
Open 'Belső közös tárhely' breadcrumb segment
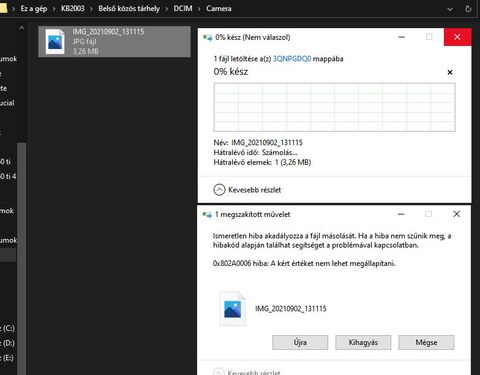(x=129, y=8)
